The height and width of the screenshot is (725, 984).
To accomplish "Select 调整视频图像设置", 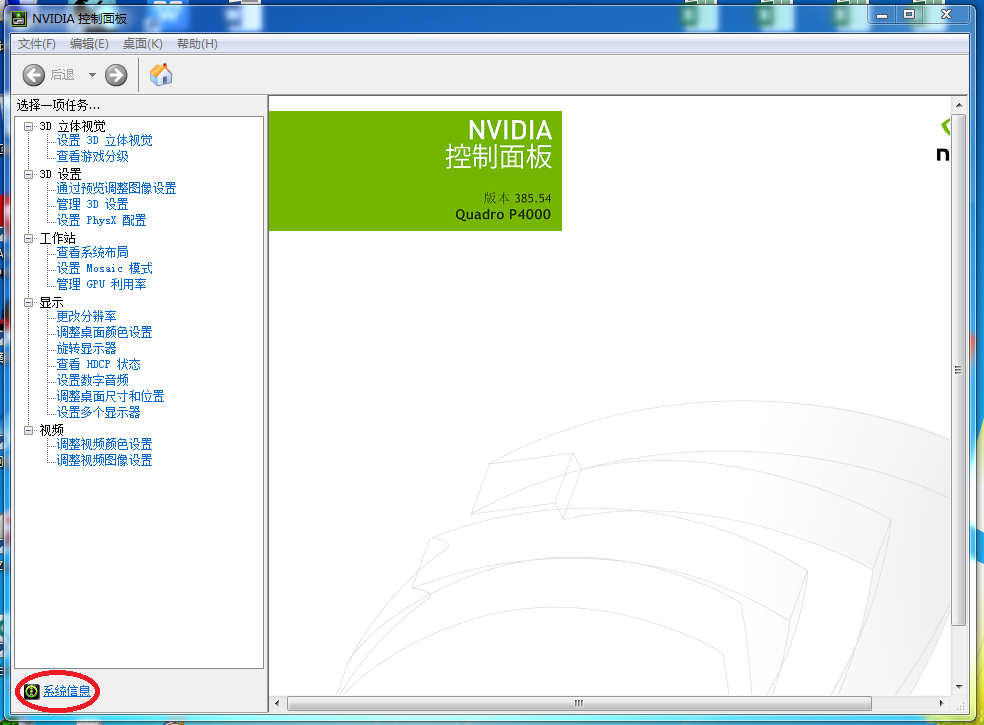I will pos(104,460).
